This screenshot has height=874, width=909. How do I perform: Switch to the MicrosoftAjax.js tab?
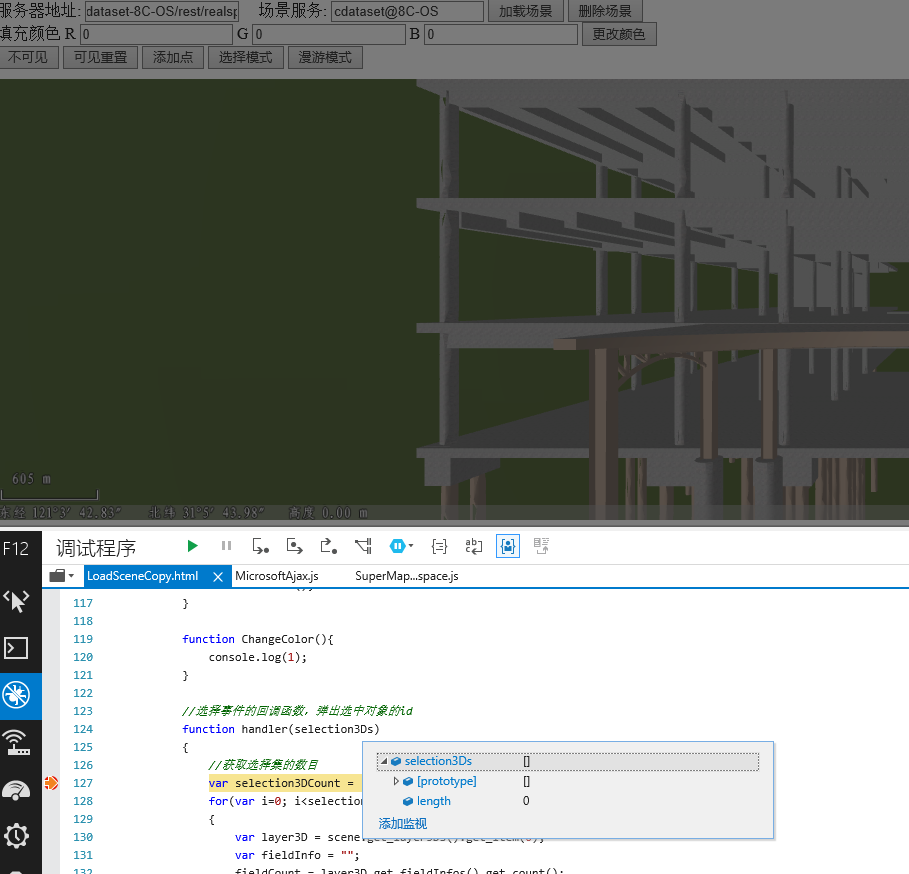(277, 576)
